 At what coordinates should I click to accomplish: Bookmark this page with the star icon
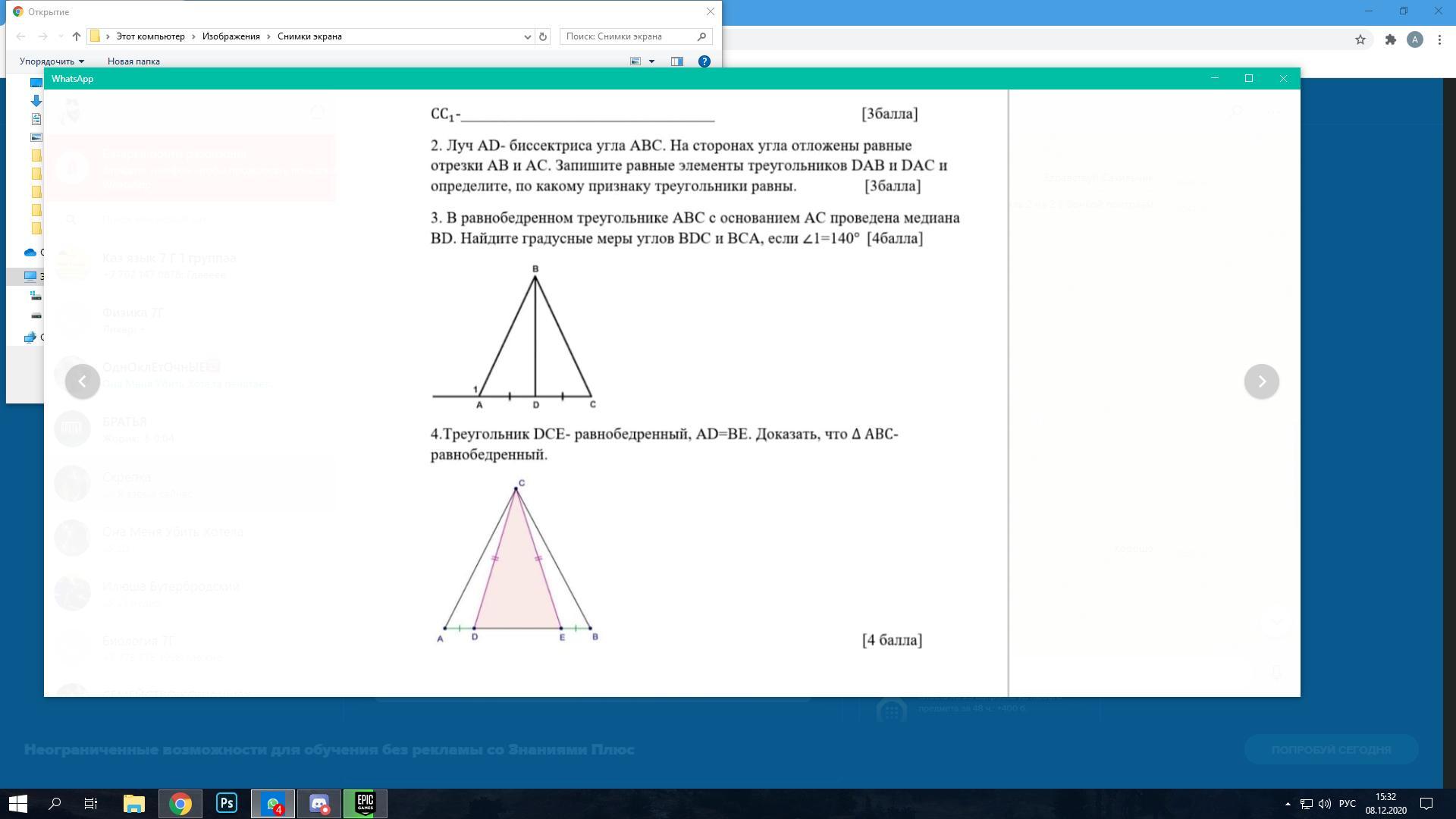click(1360, 39)
